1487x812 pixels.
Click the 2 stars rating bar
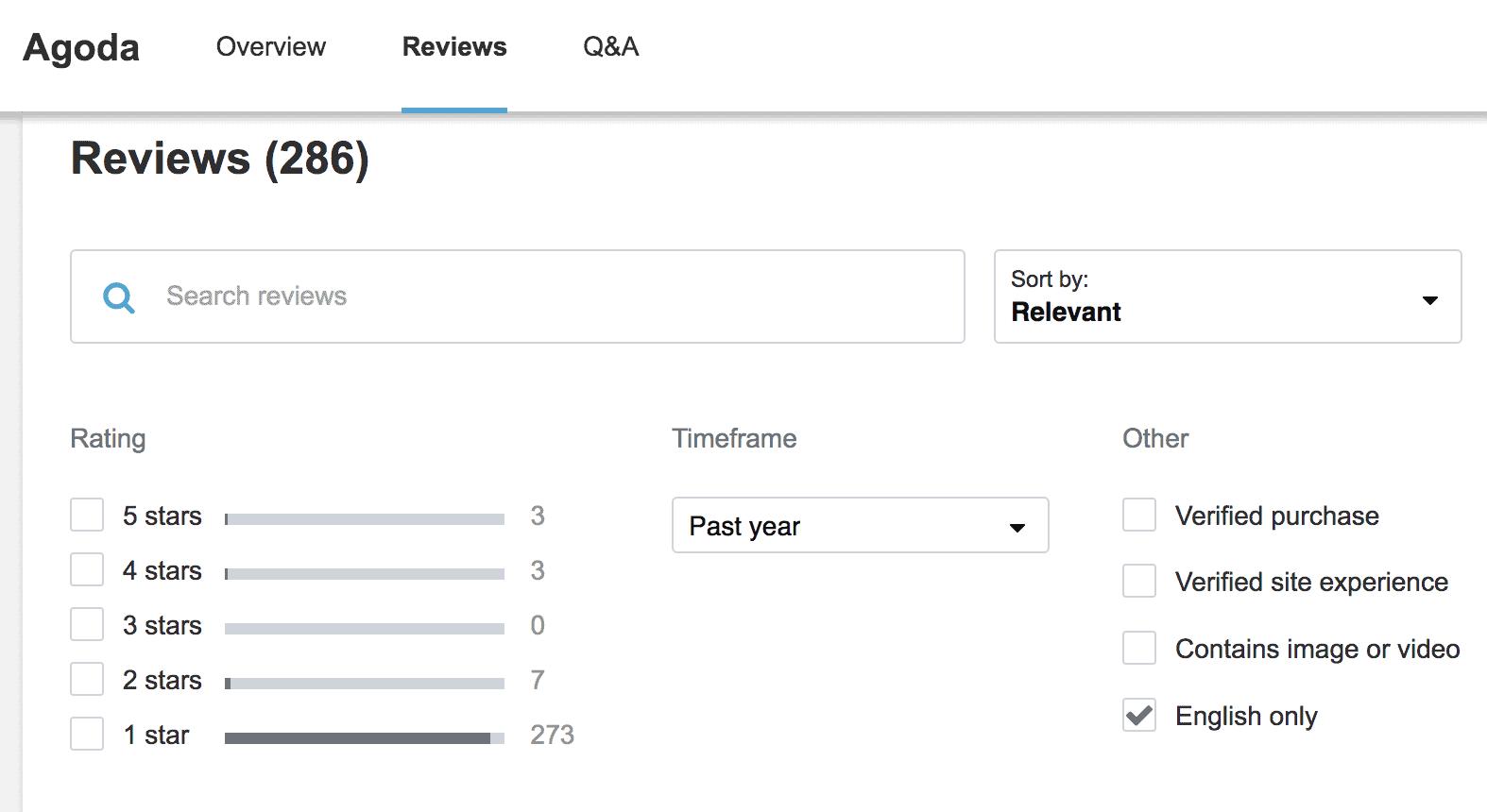364,684
